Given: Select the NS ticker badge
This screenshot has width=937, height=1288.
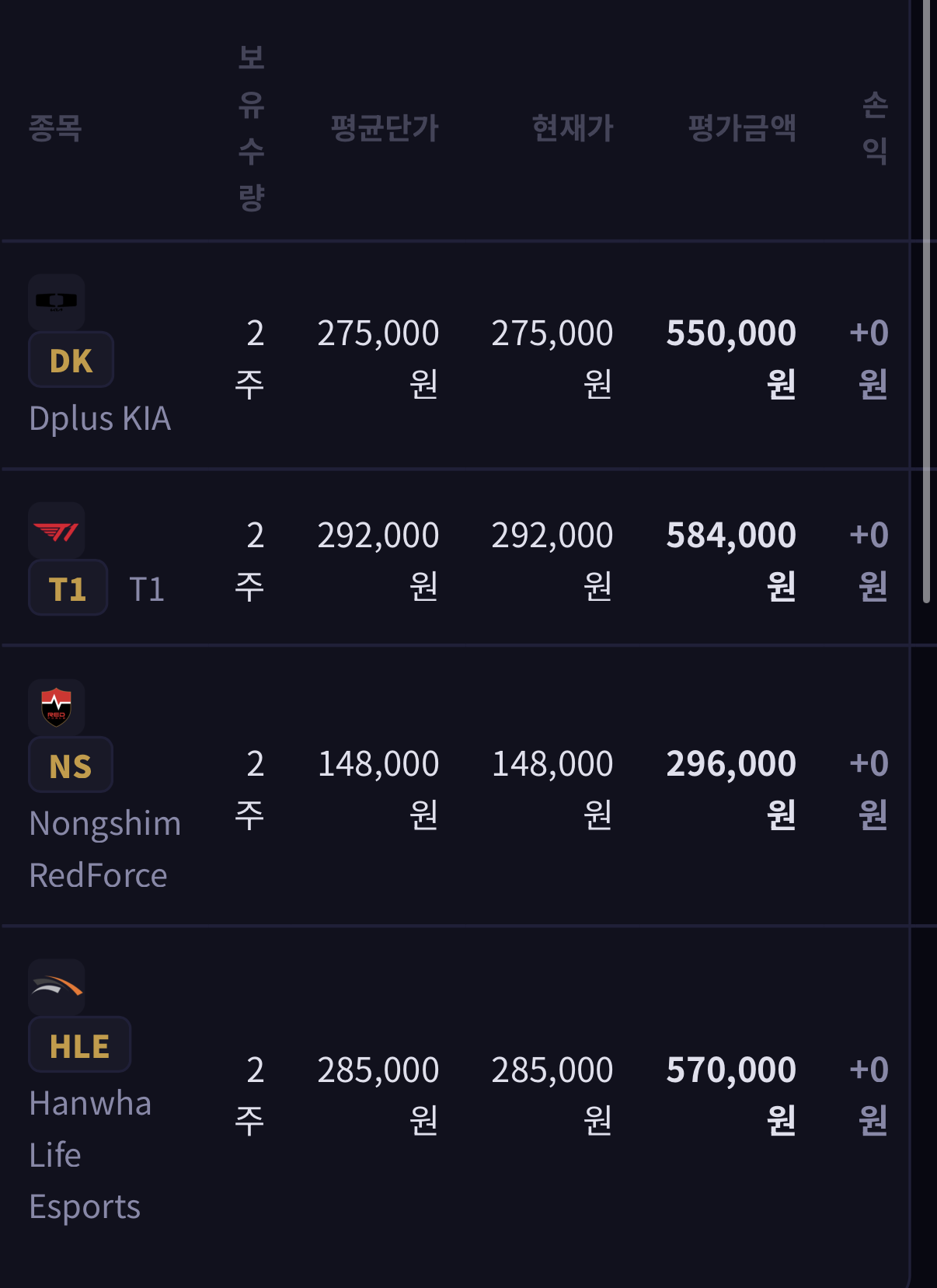Looking at the screenshot, I should 71,766.
